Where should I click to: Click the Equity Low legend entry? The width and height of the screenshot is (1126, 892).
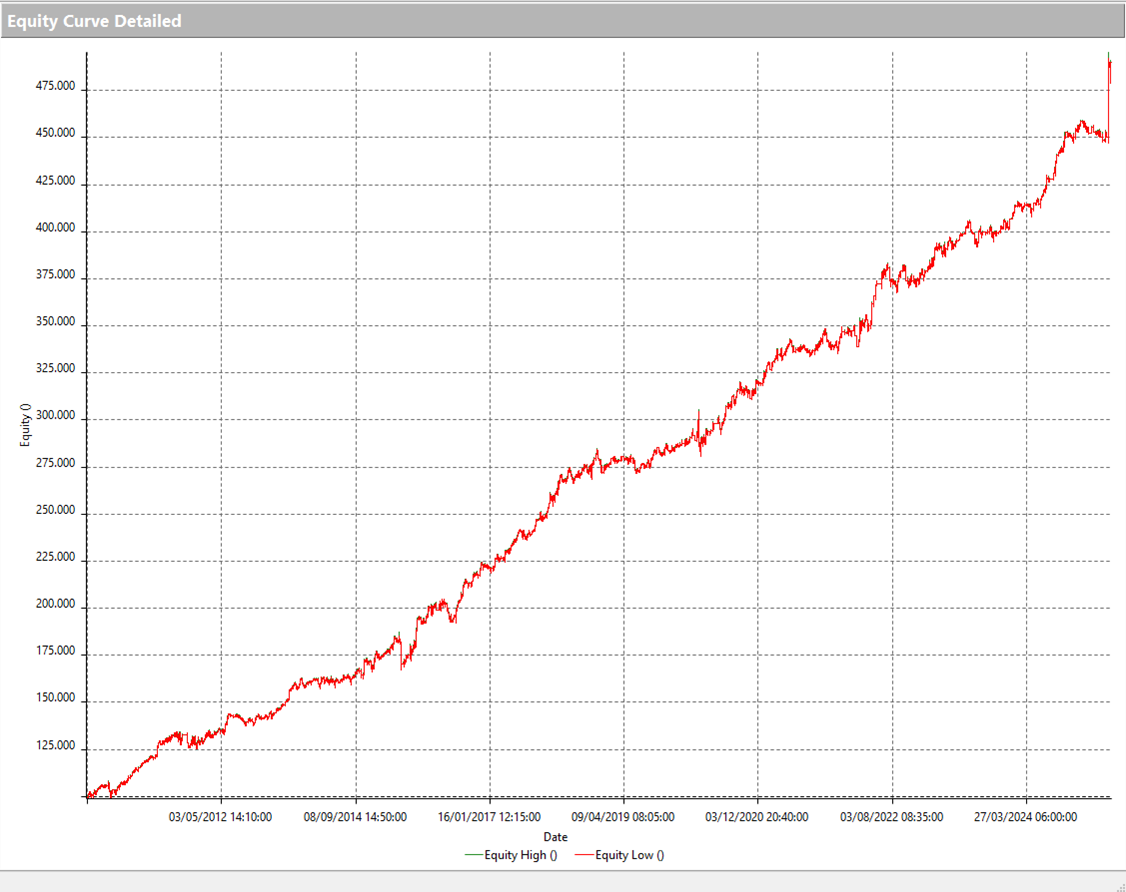point(630,855)
